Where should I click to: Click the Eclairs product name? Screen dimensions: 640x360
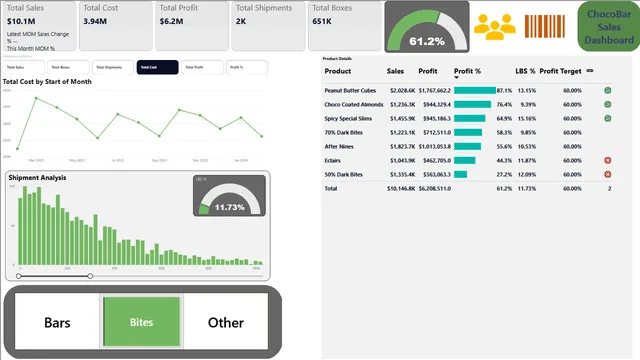(x=332, y=160)
